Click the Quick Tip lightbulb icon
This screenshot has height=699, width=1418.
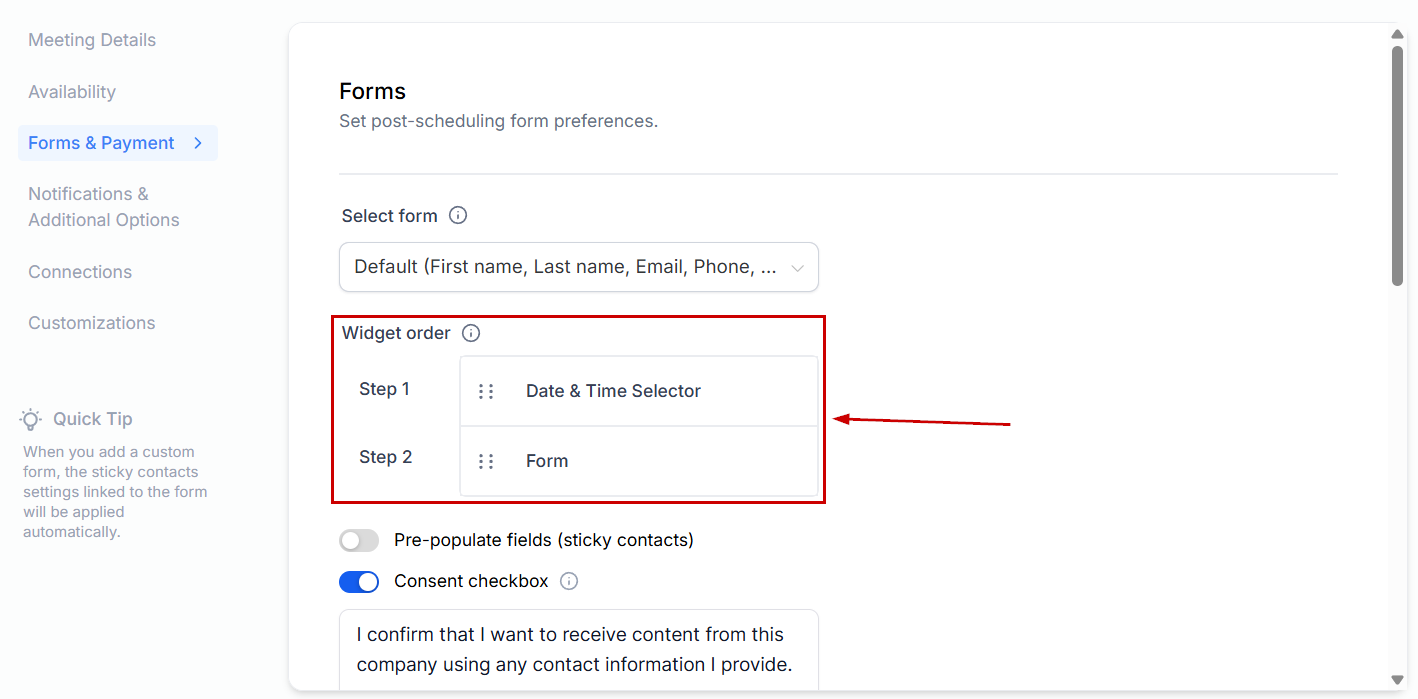pyautogui.click(x=31, y=419)
